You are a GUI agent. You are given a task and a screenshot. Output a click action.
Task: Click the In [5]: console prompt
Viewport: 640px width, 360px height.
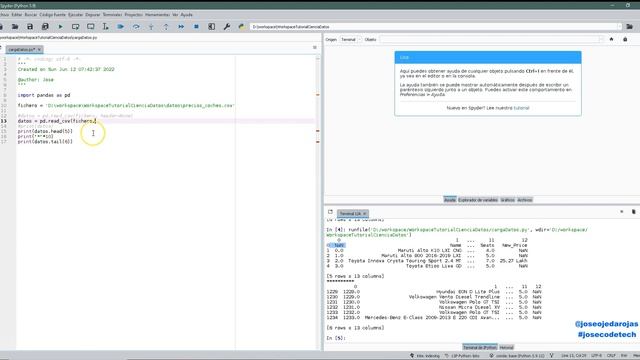click(336, 338)
